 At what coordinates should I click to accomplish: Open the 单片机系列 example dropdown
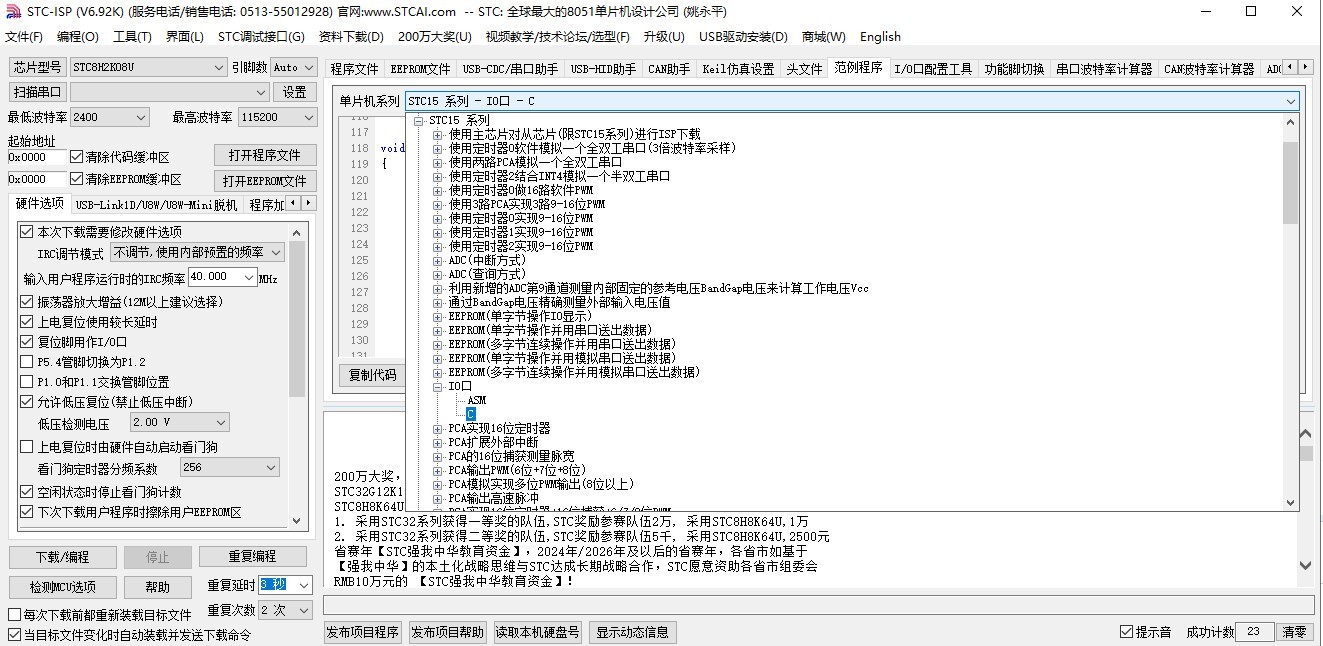[1290, 101]
